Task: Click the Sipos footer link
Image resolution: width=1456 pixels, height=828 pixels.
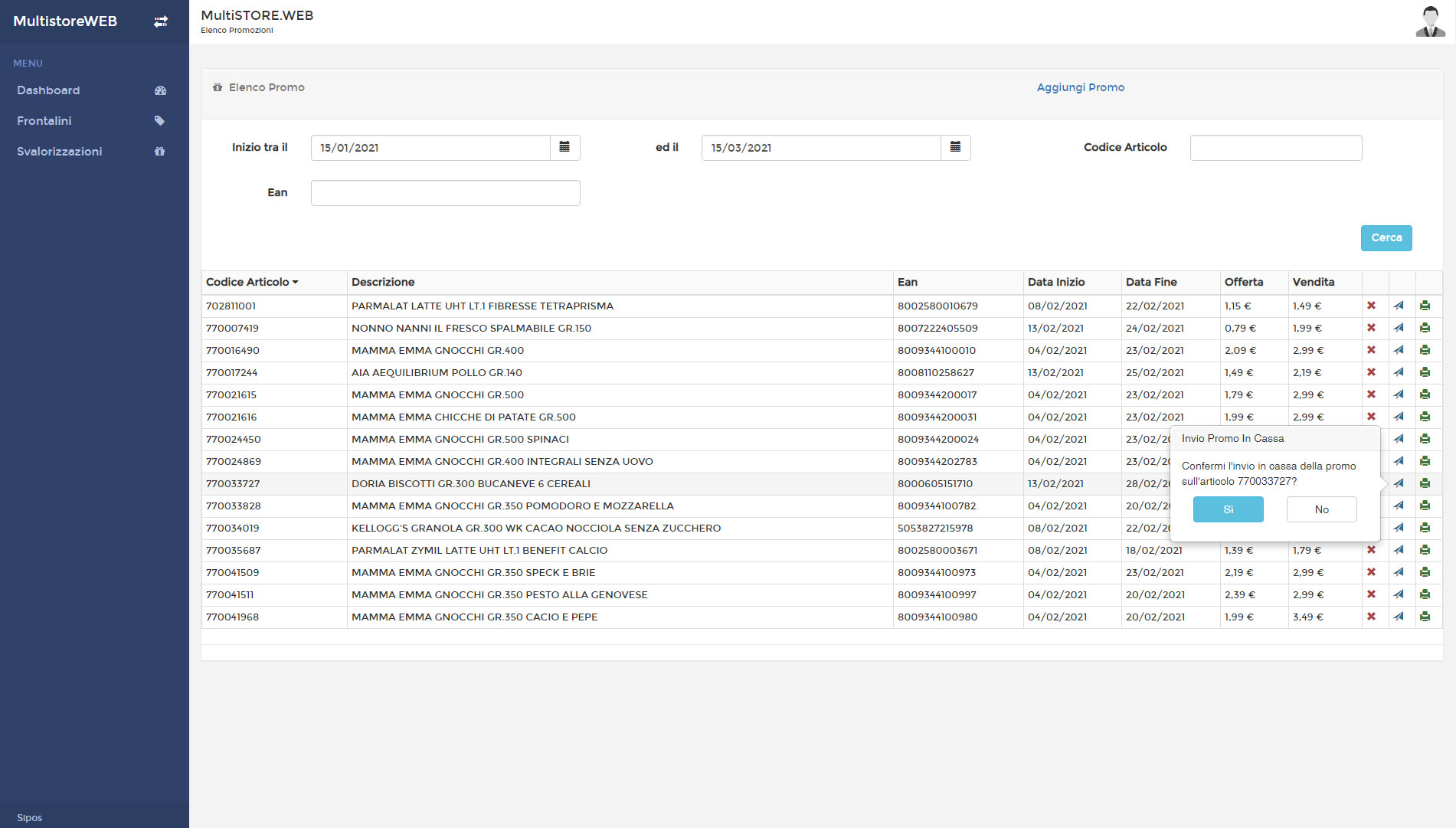Action: tap(29, 817)
